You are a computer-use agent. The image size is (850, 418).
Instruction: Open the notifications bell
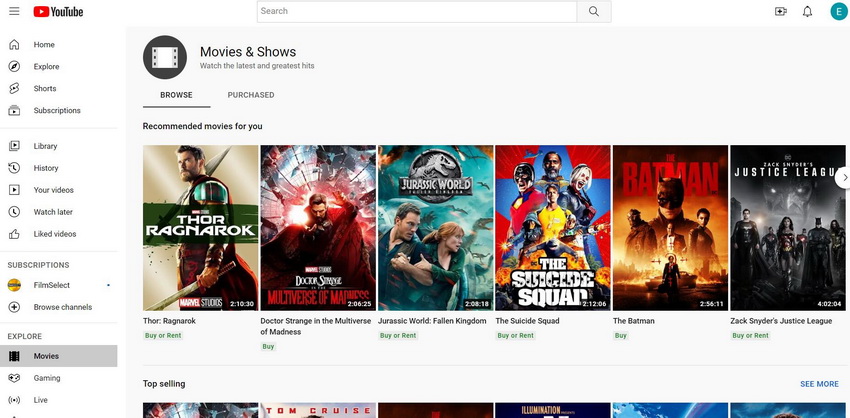tap(807, 11)
